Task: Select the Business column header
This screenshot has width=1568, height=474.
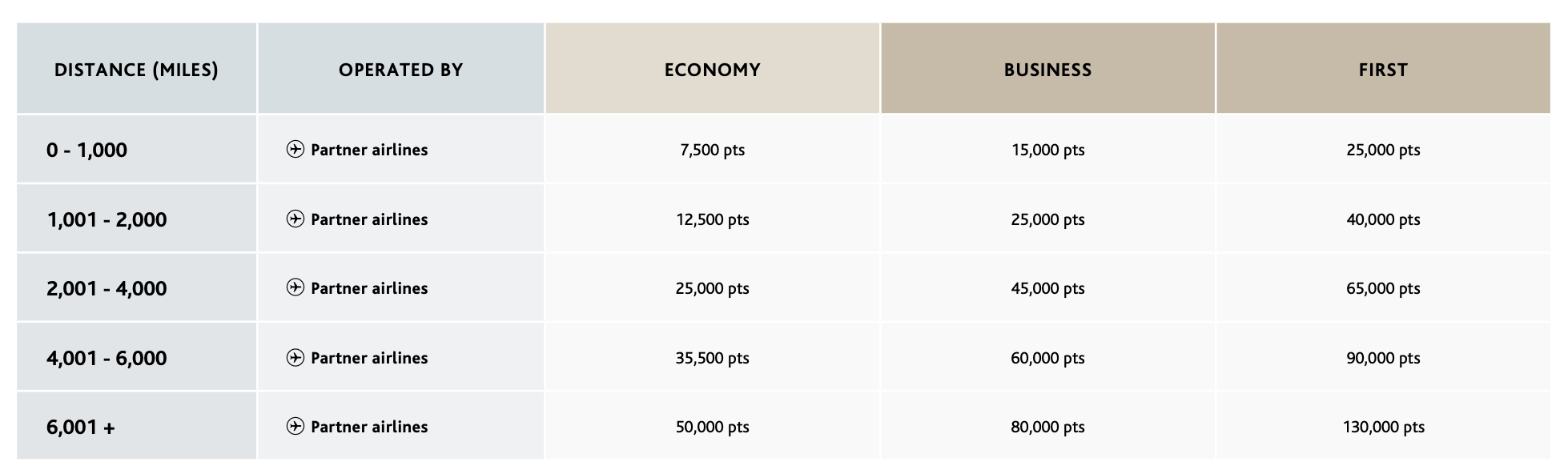Action: pos(1047,70)
